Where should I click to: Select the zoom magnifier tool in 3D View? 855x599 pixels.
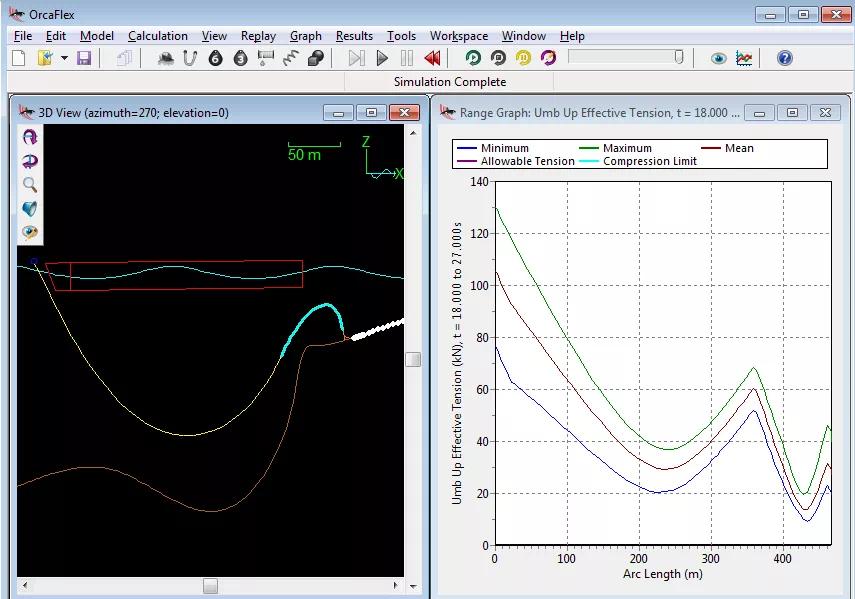click(x=30, y=185)
